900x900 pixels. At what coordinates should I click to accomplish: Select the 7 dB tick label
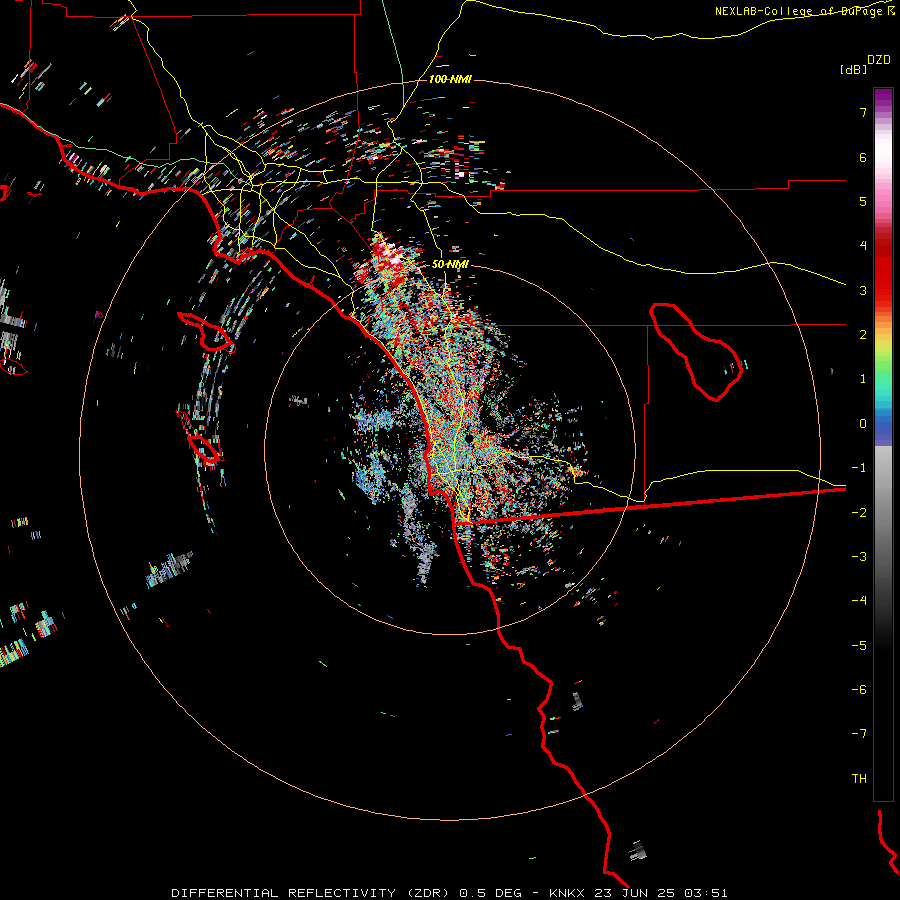click(863, 112)
